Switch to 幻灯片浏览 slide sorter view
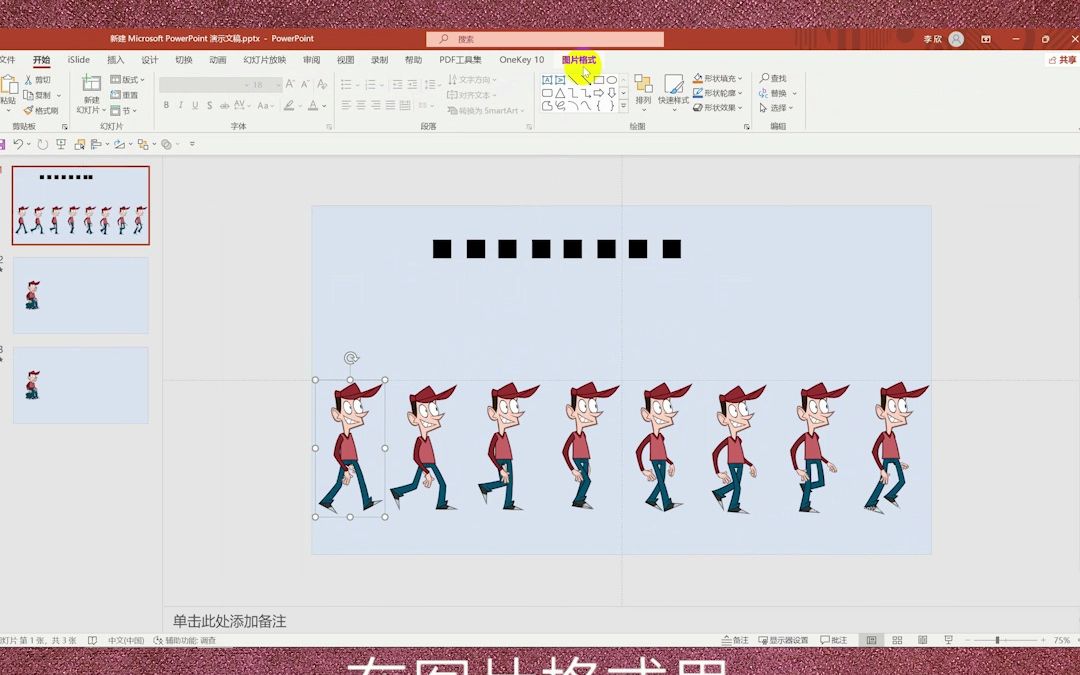Image resolution: width=1080 pixels, height=675 pixels. (898, 639)
